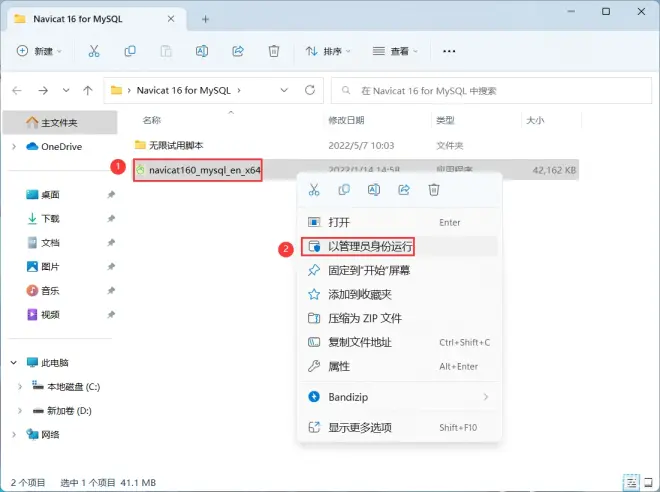Click the context menu Share icon

tap(404, 190)
